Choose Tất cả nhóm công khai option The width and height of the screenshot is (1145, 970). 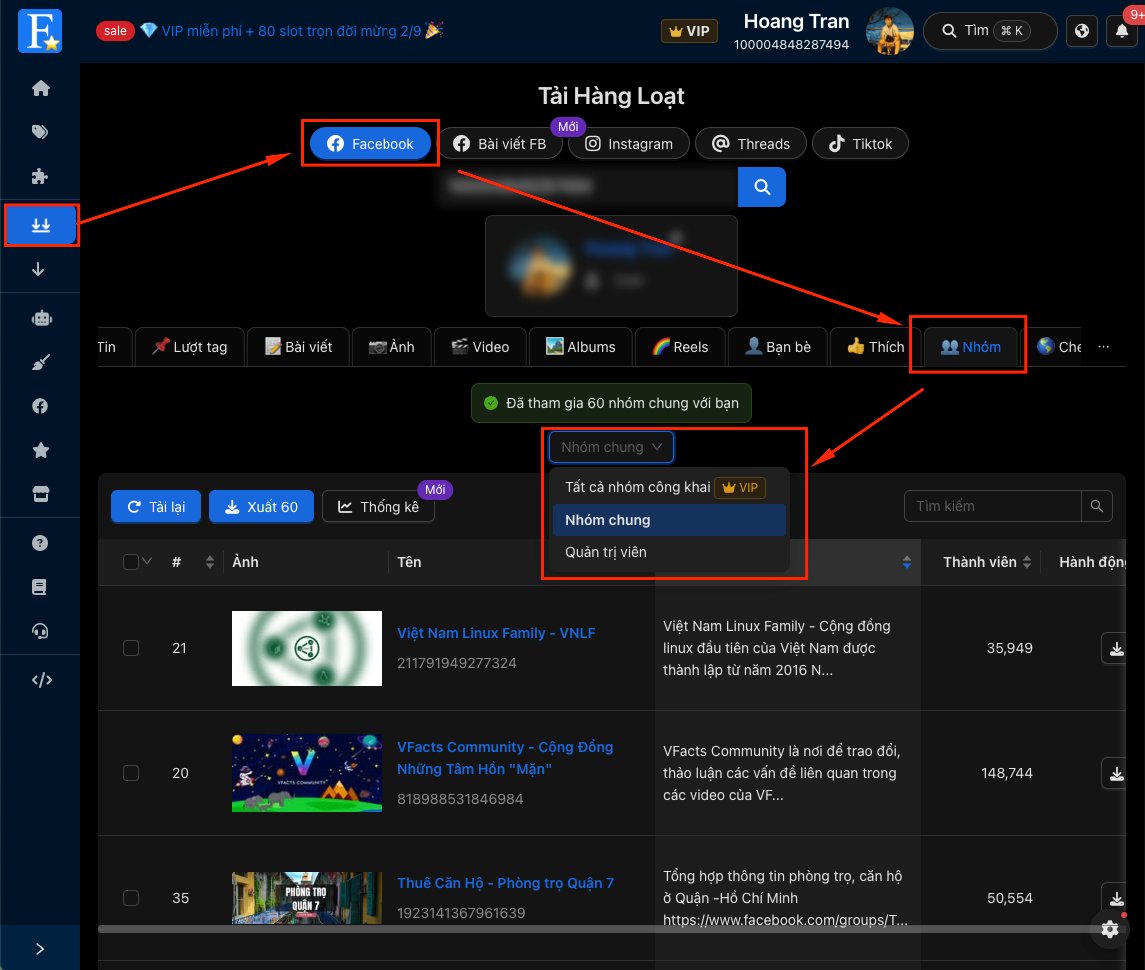669,487
